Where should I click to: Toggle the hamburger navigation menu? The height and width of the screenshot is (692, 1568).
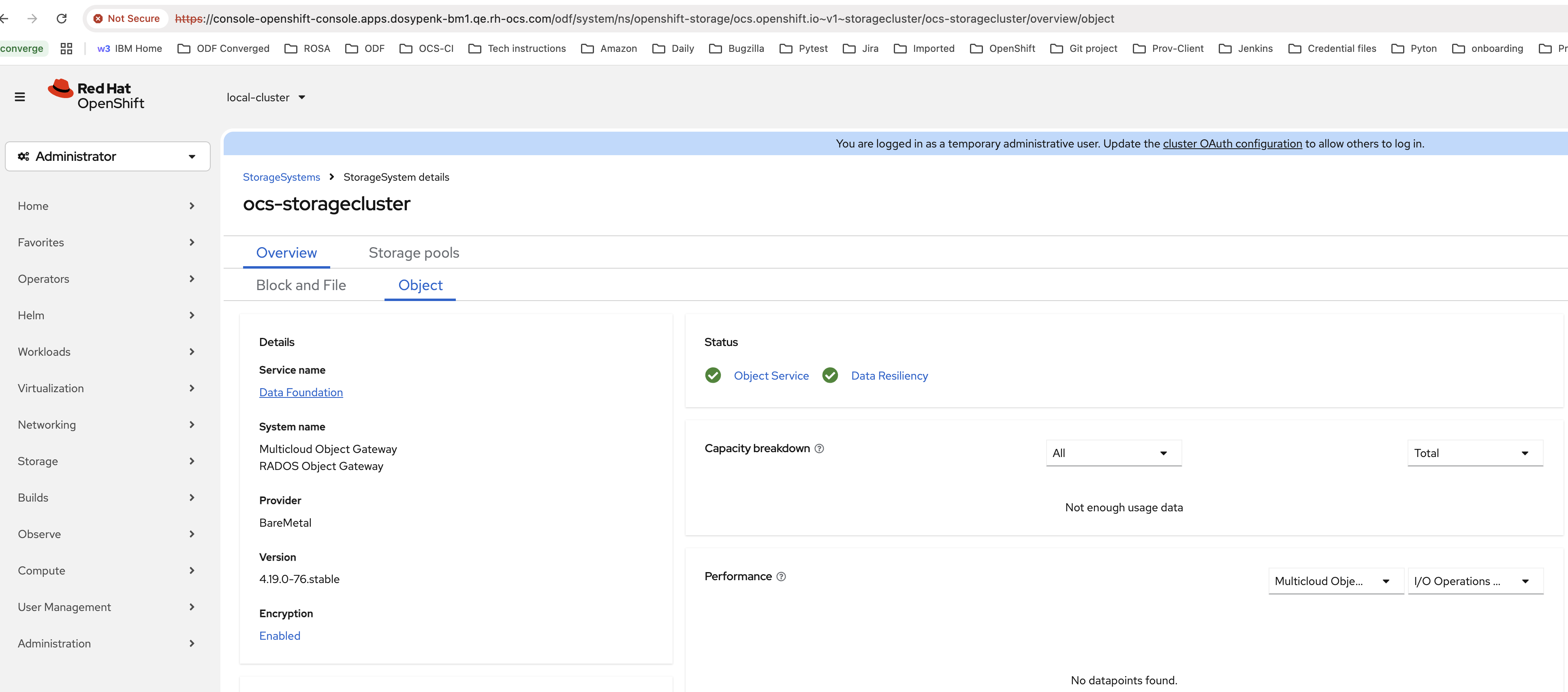click(19, 97)
